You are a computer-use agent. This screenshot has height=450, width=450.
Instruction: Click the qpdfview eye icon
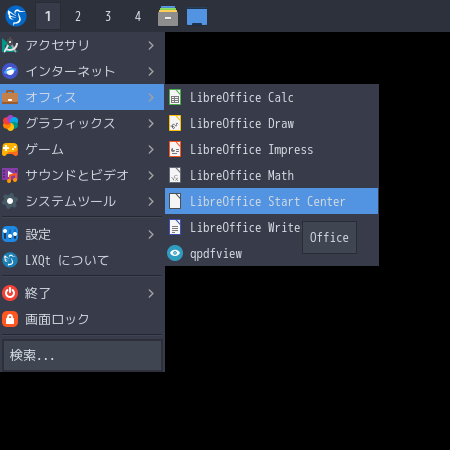(x=175, y=253)
